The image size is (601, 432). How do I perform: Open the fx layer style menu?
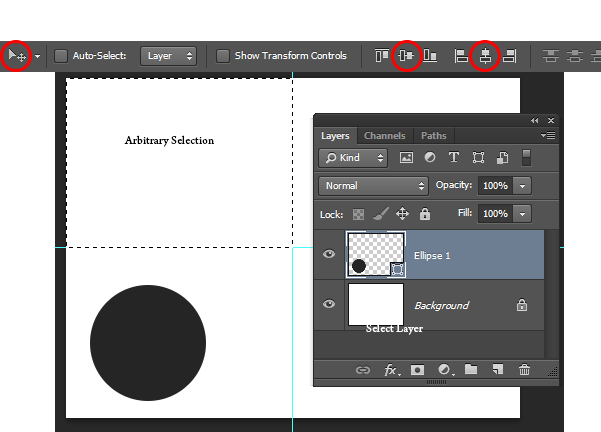pos(392,370)
